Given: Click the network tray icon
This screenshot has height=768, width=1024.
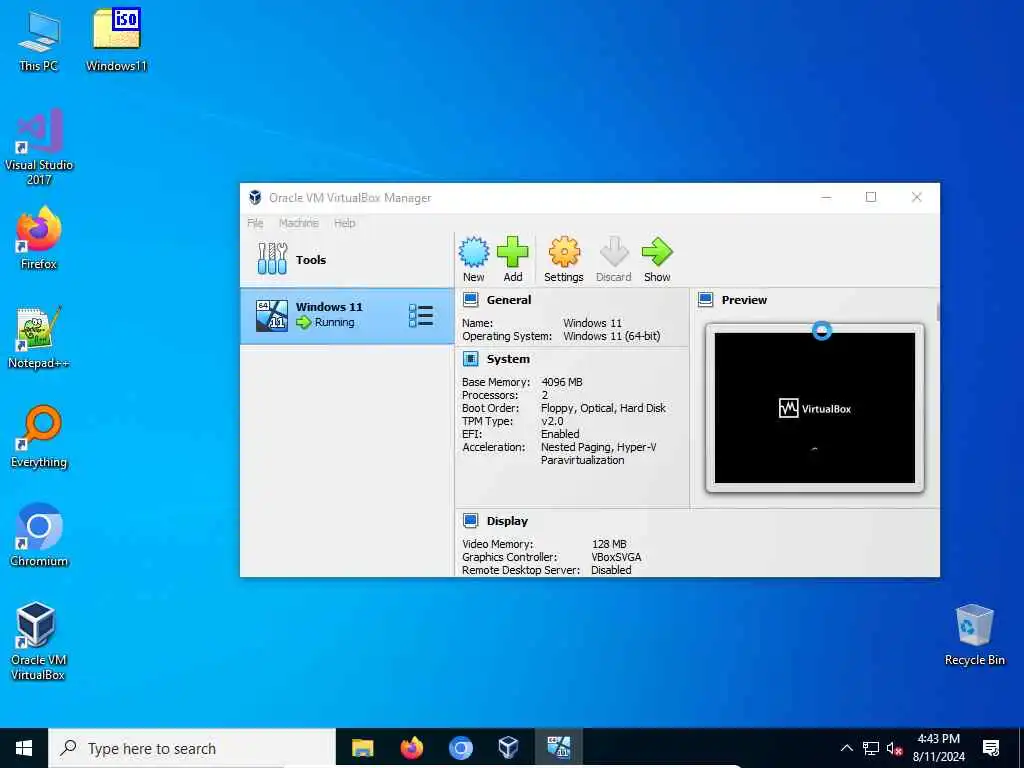Looking at the screenshot, I should 871,748.
